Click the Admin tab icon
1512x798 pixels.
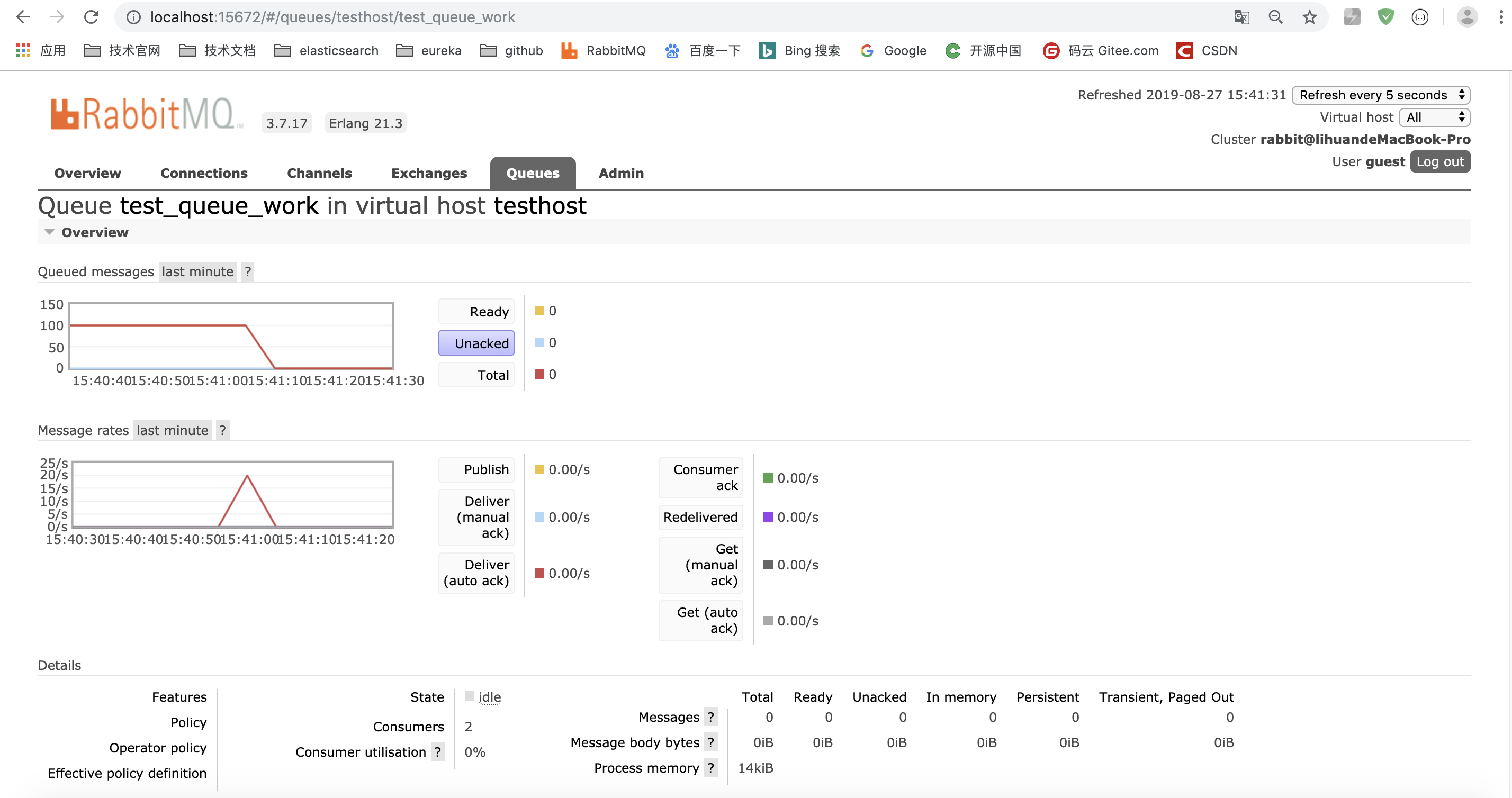click(x=620, y=173)
